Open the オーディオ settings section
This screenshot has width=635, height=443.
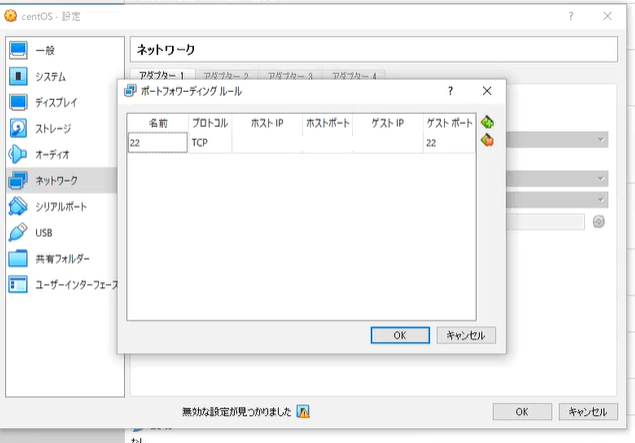(x=65, y=154)
